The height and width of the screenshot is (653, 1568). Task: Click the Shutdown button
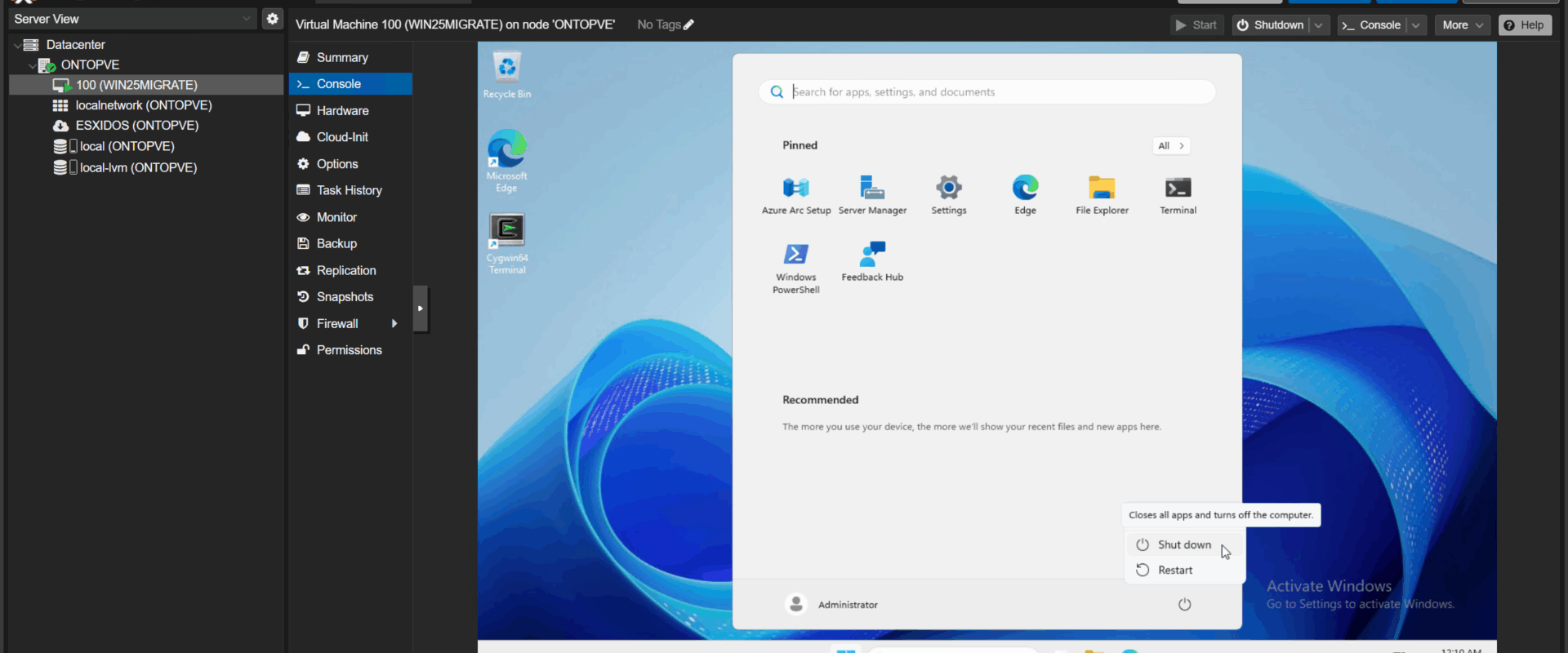point(1271,25)
